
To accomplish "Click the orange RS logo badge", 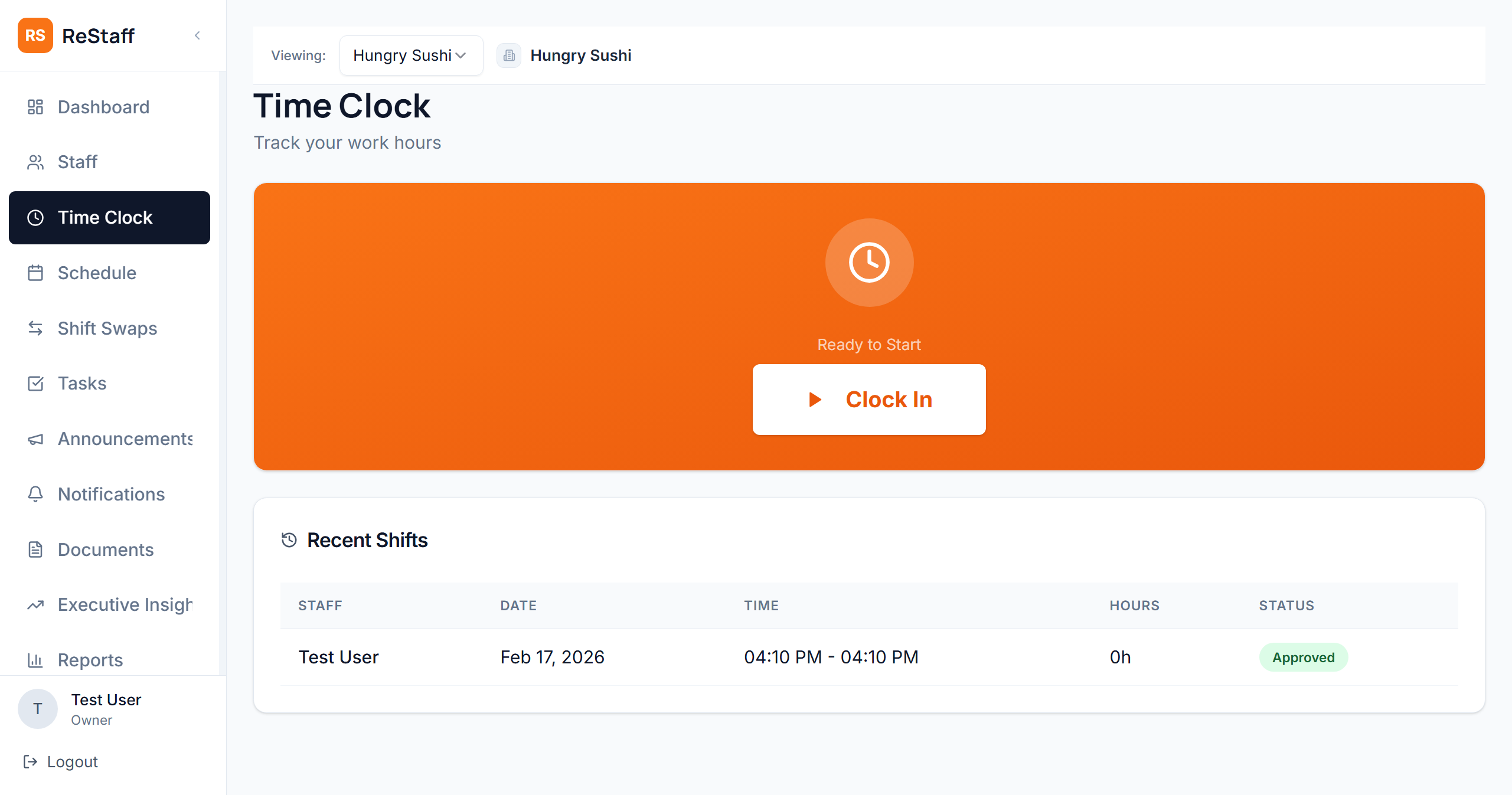I will pyautogui.click(x=35, y=35).
